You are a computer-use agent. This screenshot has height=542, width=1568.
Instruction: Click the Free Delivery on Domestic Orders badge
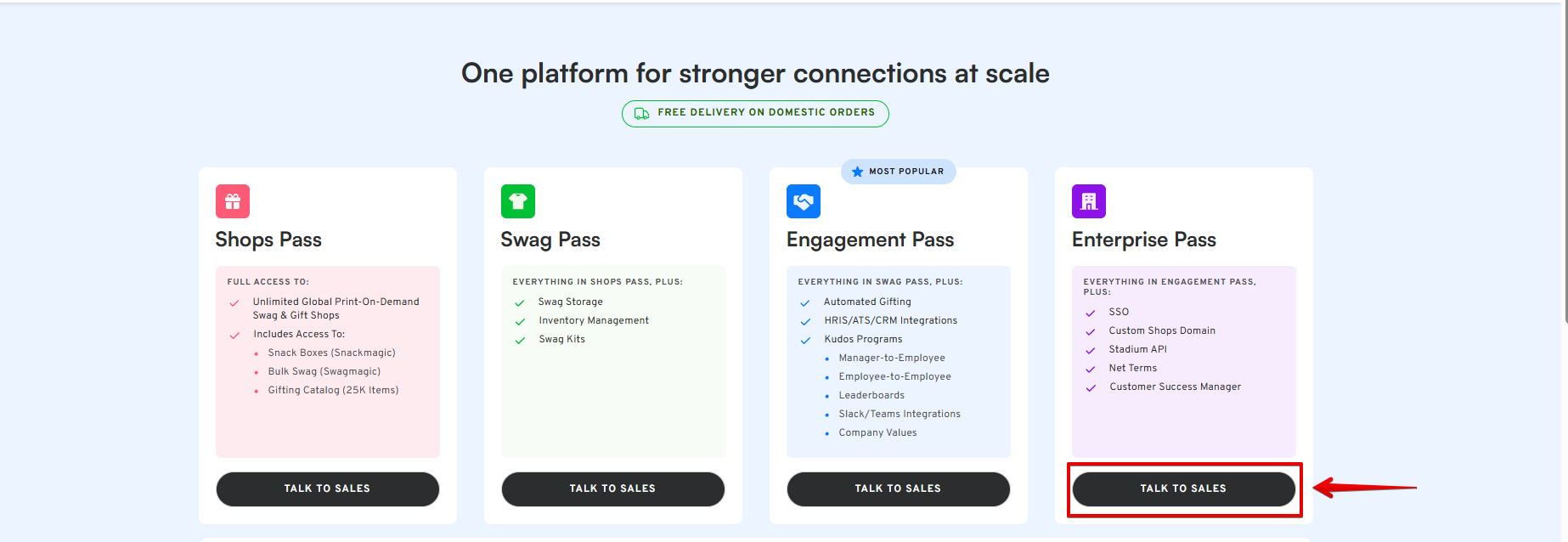pos(755,113)
